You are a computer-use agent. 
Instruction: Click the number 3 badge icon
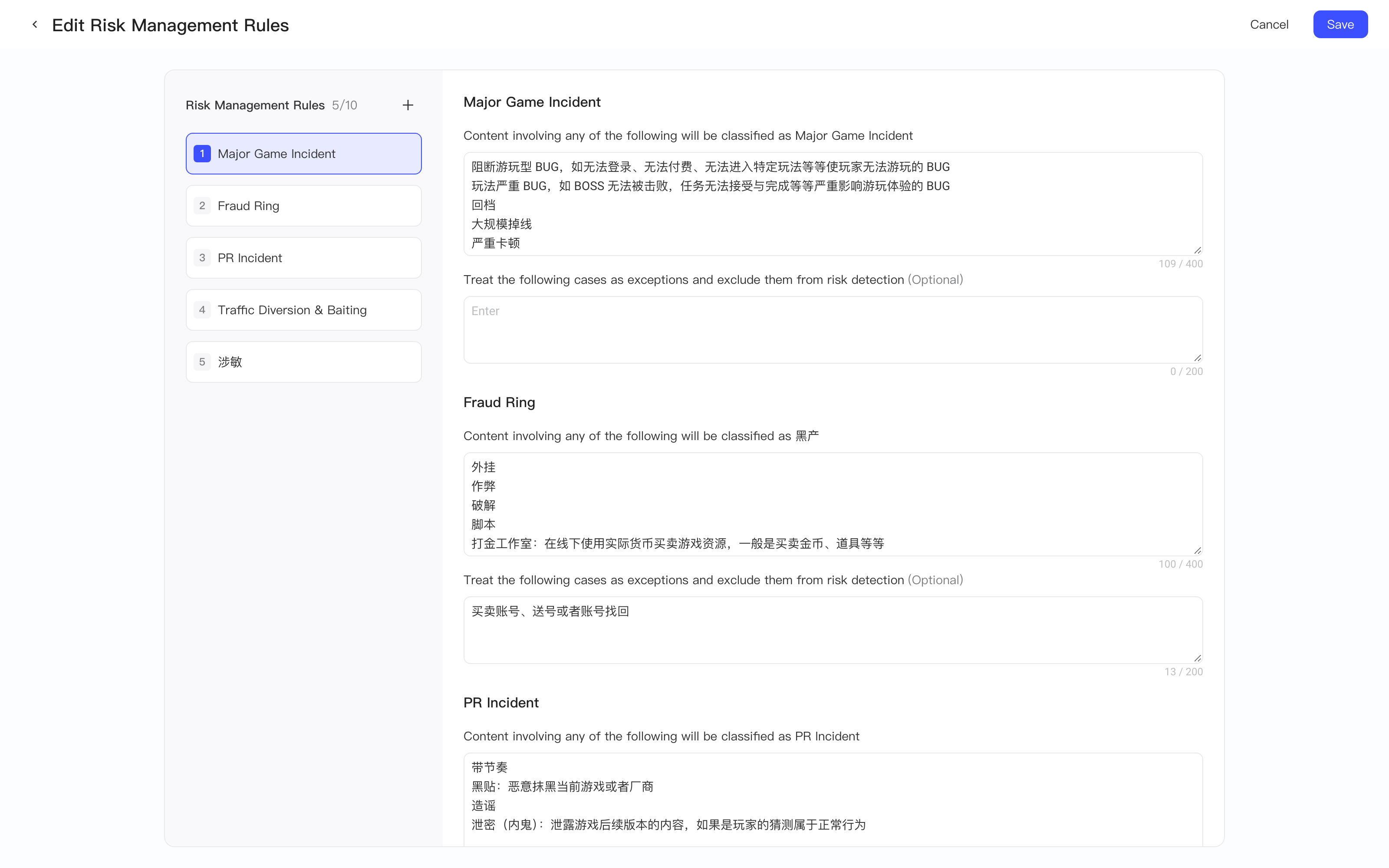(x=202, y=258)
